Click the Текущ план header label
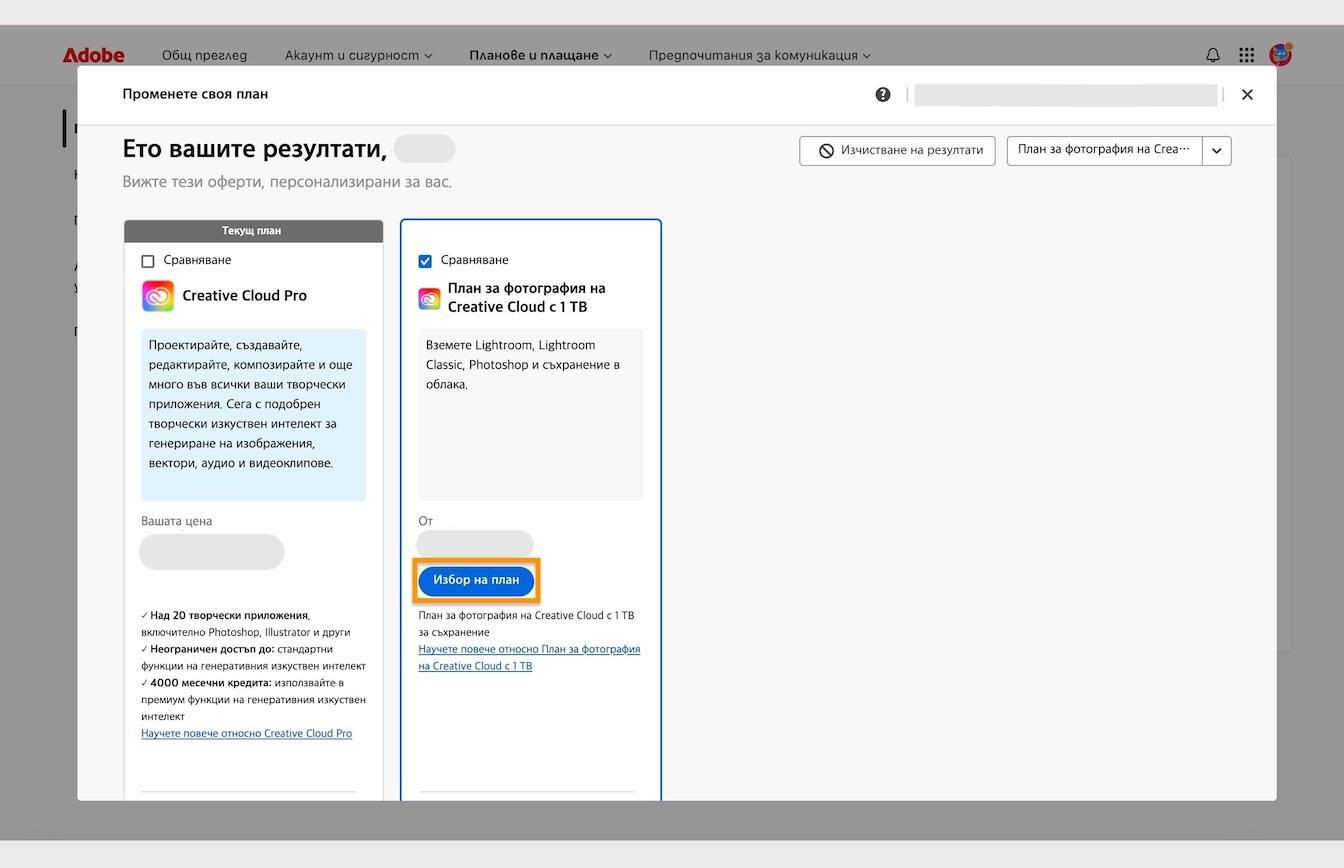 (251, 231)
